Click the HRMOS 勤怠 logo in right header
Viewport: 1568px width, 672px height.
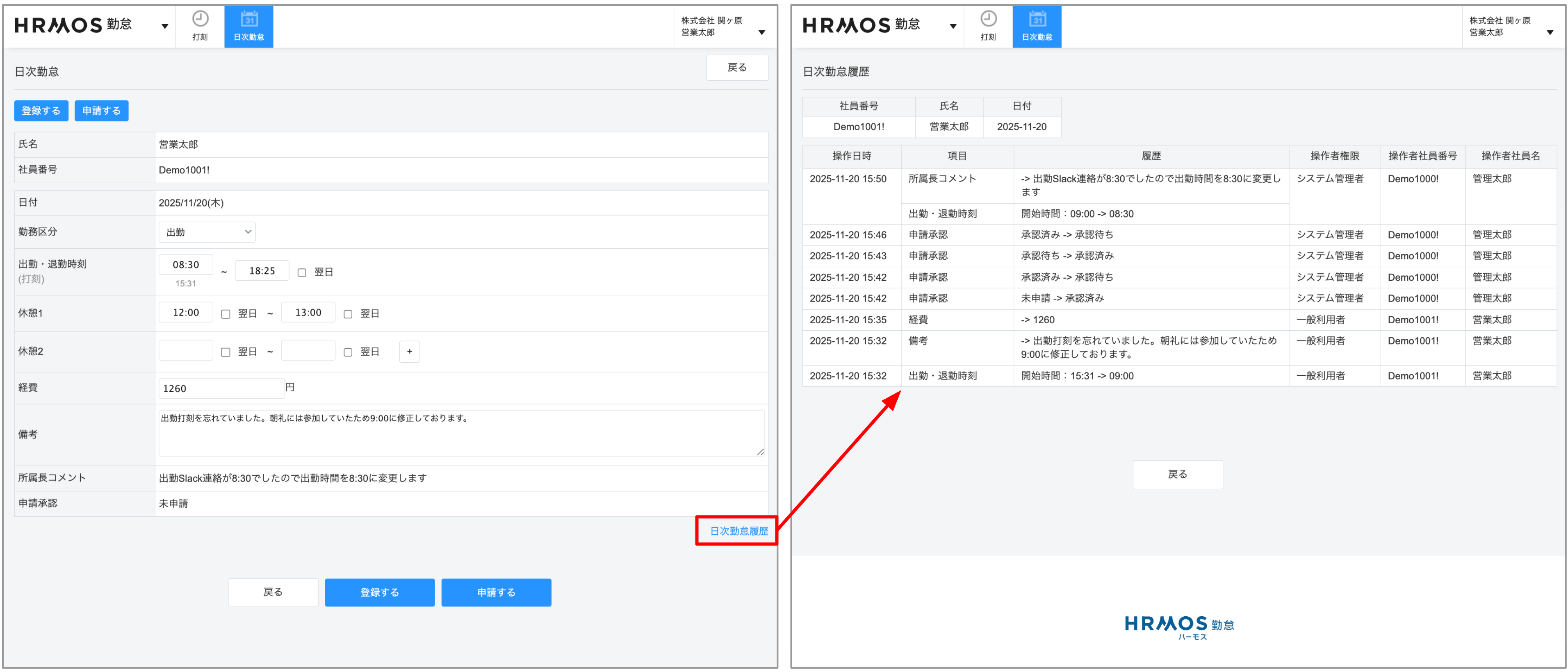[x=861, y=25]
